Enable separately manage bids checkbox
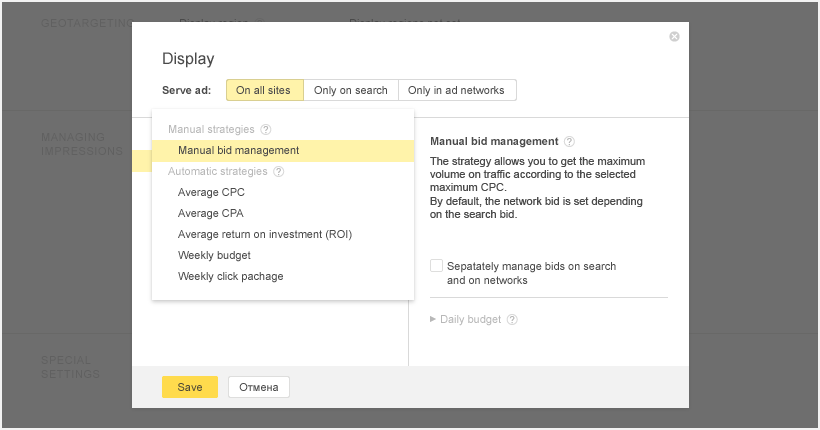This screenshot has height=430, width=820. (436, 265)
